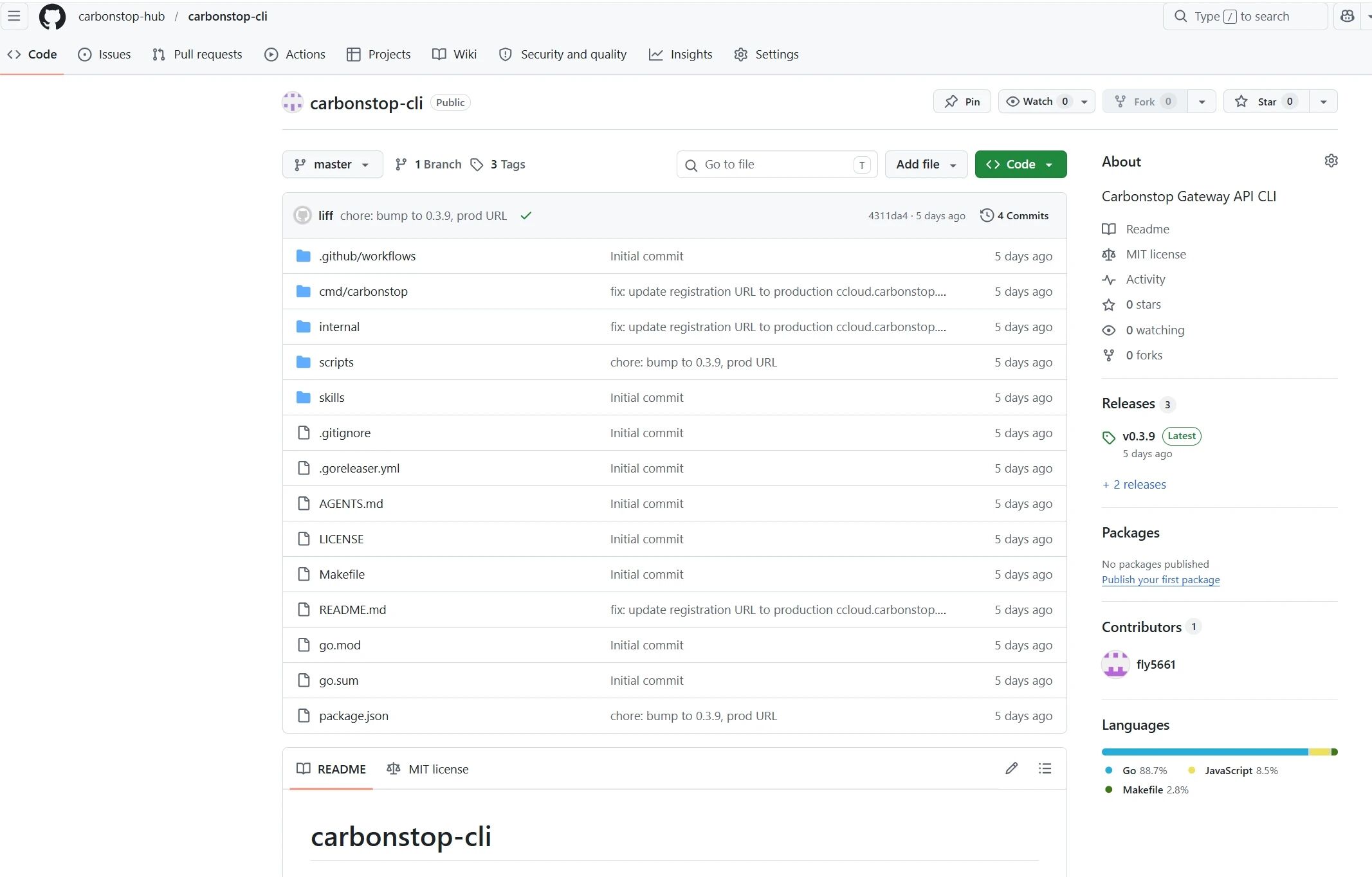Click the .github/workflows folder icon
Screen dimensions: 1372x877
304,256
